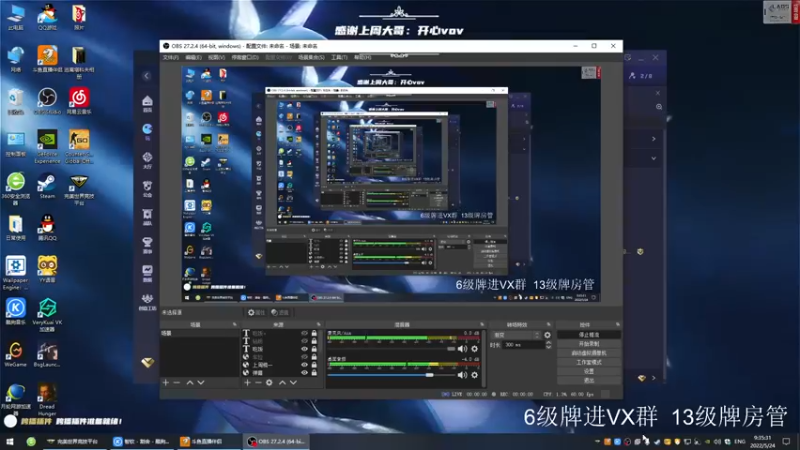Screen dimensions: 800x450
Task: Move selected scene down with arrow
Action: point(201,382)
